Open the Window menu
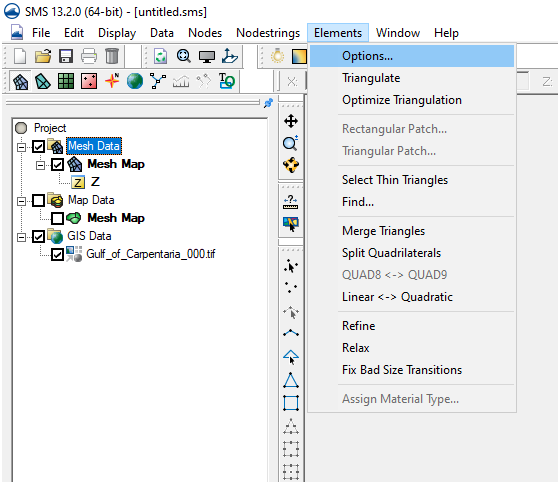 coord(398,33)
